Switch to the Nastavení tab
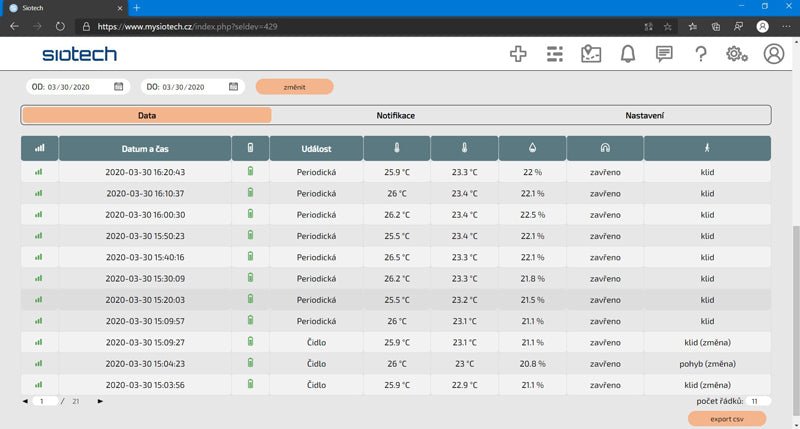This screenshot has width=800, height=429. 644,115
